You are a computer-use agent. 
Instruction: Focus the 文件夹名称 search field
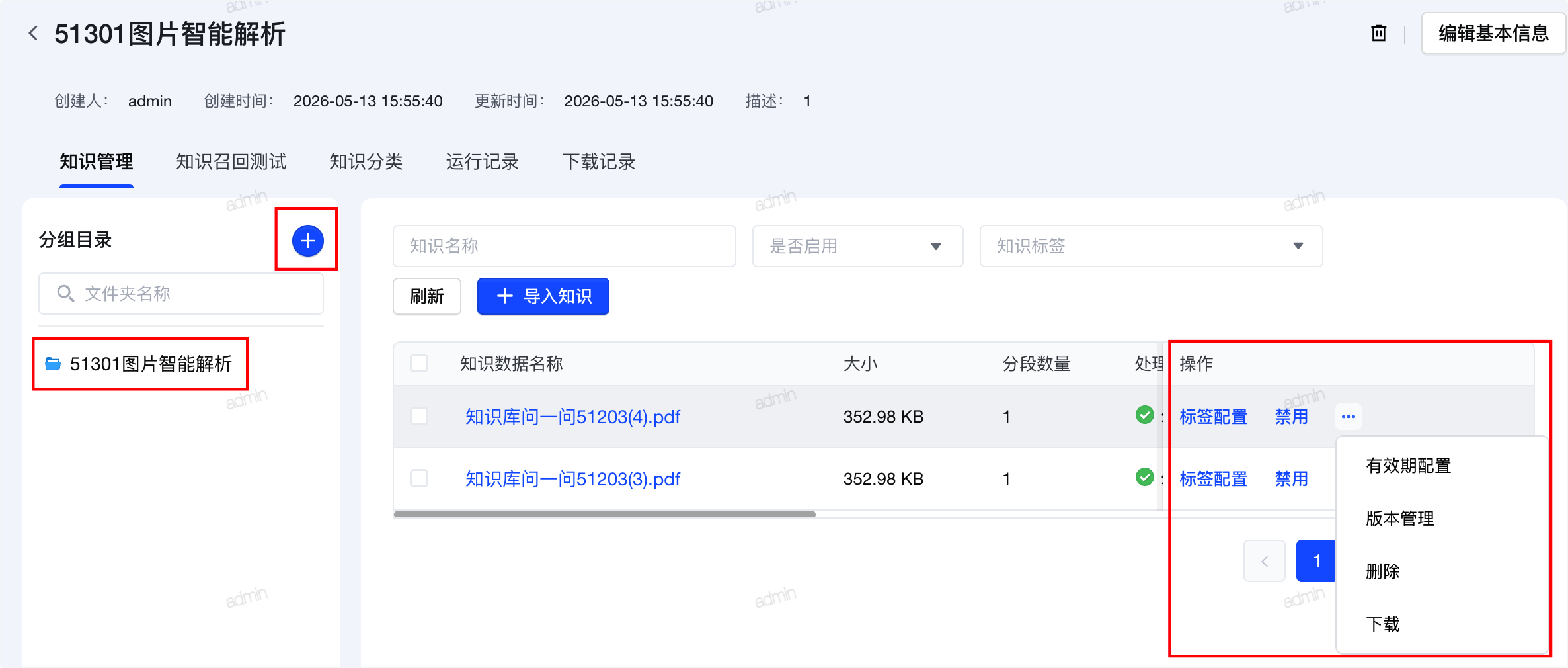[181, 294]
